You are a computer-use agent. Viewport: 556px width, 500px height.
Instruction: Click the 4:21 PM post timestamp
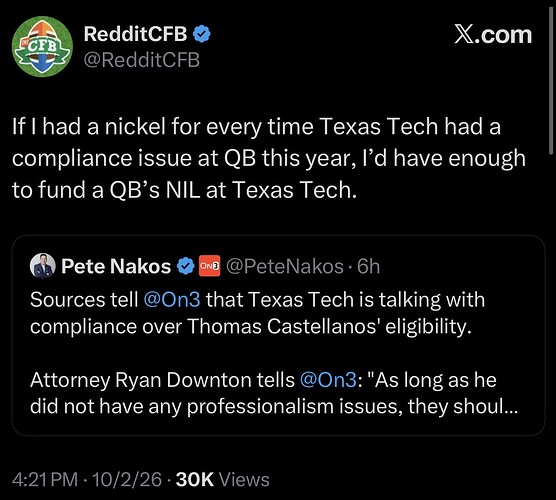pos(45,480)
